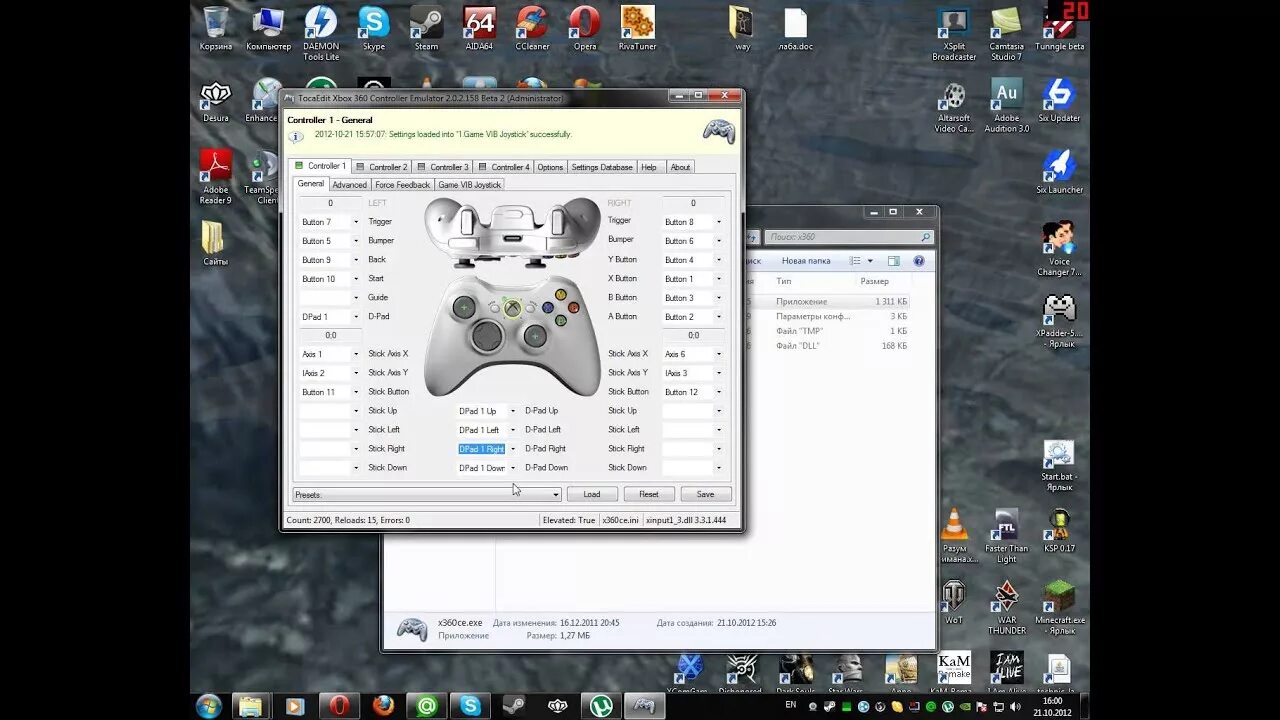The width and height of the screenshot is (1280, 720).
Task: Open the Desura desktop shortcut
Action: click(x=215, y=99)
